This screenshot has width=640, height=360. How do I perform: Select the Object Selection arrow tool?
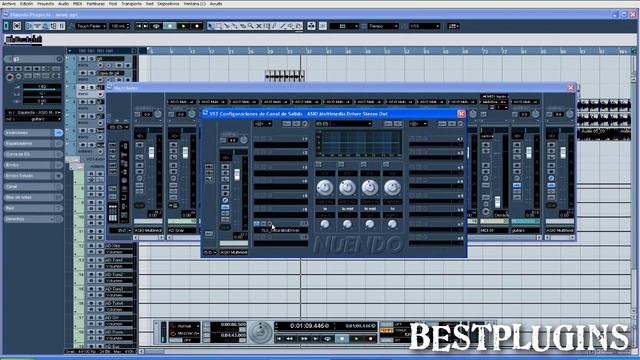pos(211,26)
